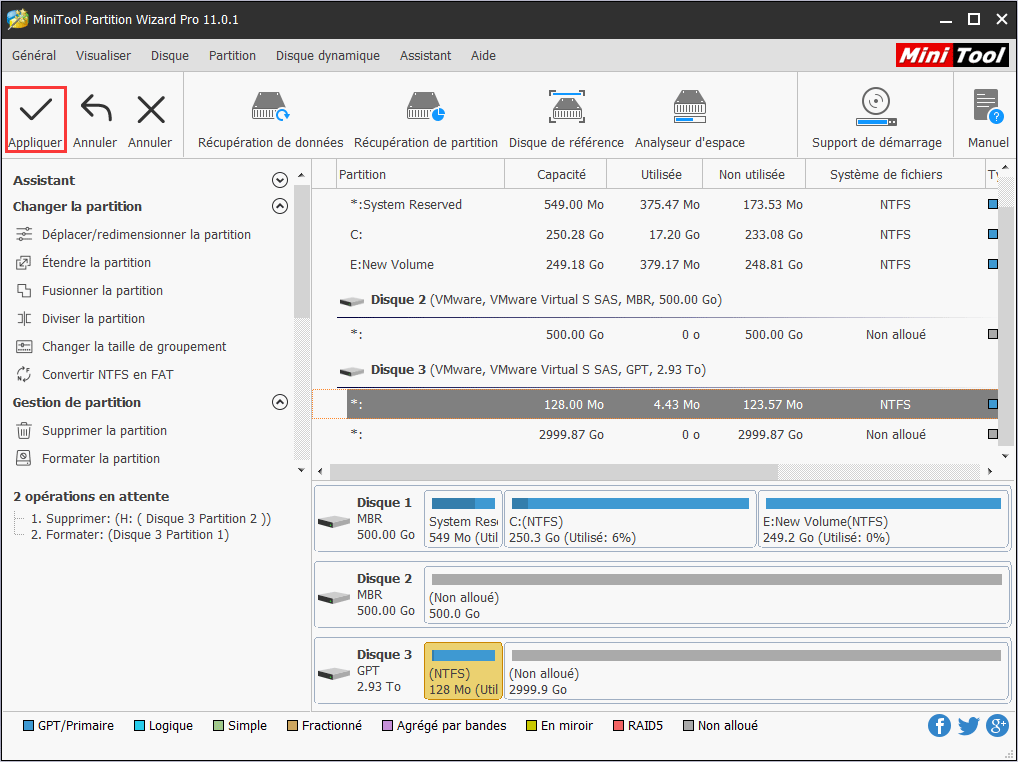Screen dimensions: 1018x762
Task: Click the Étendre la partition icon
Action: pyautogui.click(x=24, y=262)
